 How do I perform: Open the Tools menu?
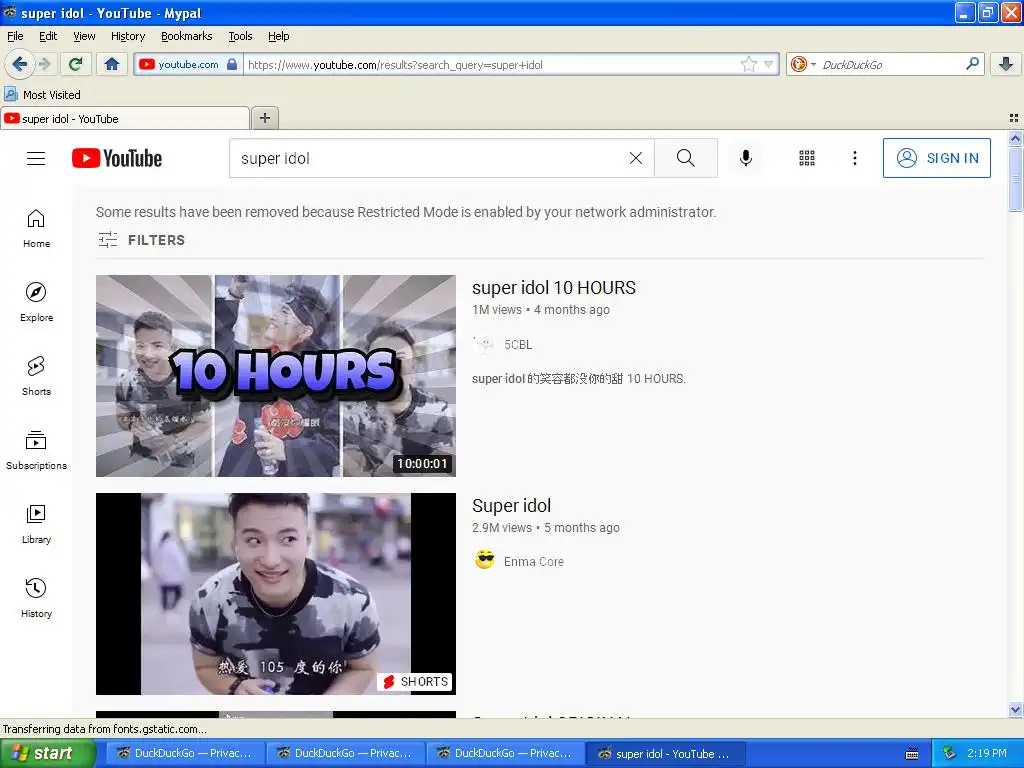[x=240, y=36]
